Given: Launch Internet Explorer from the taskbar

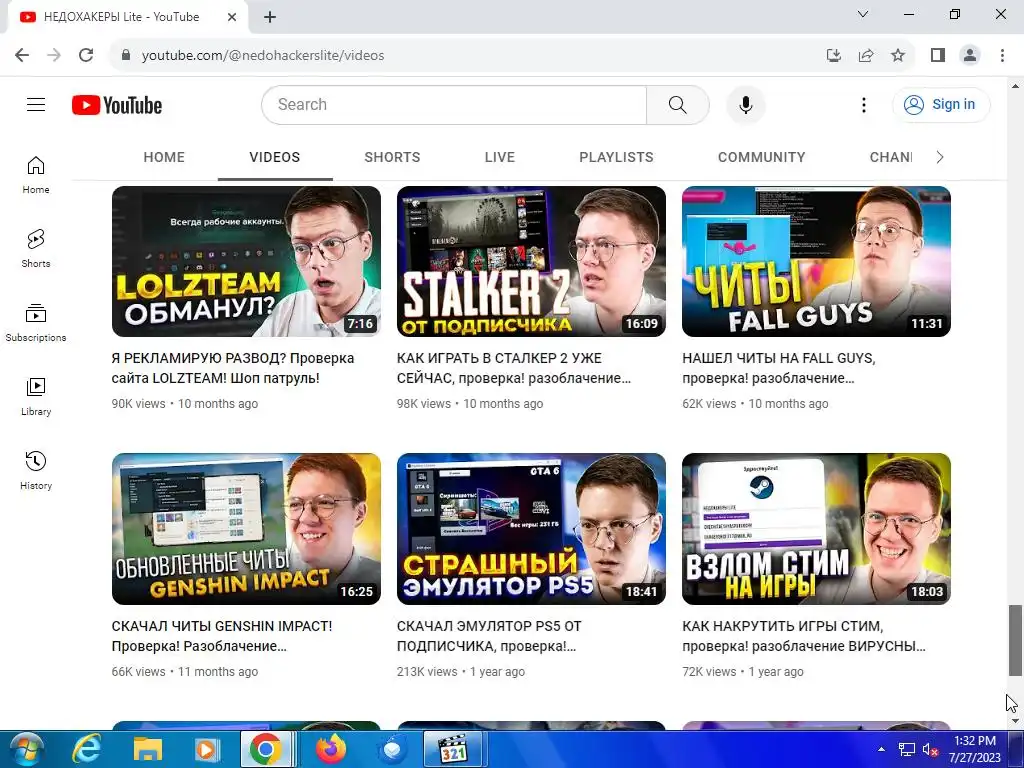Looking at the screenshot, I should tap(86, 749).
